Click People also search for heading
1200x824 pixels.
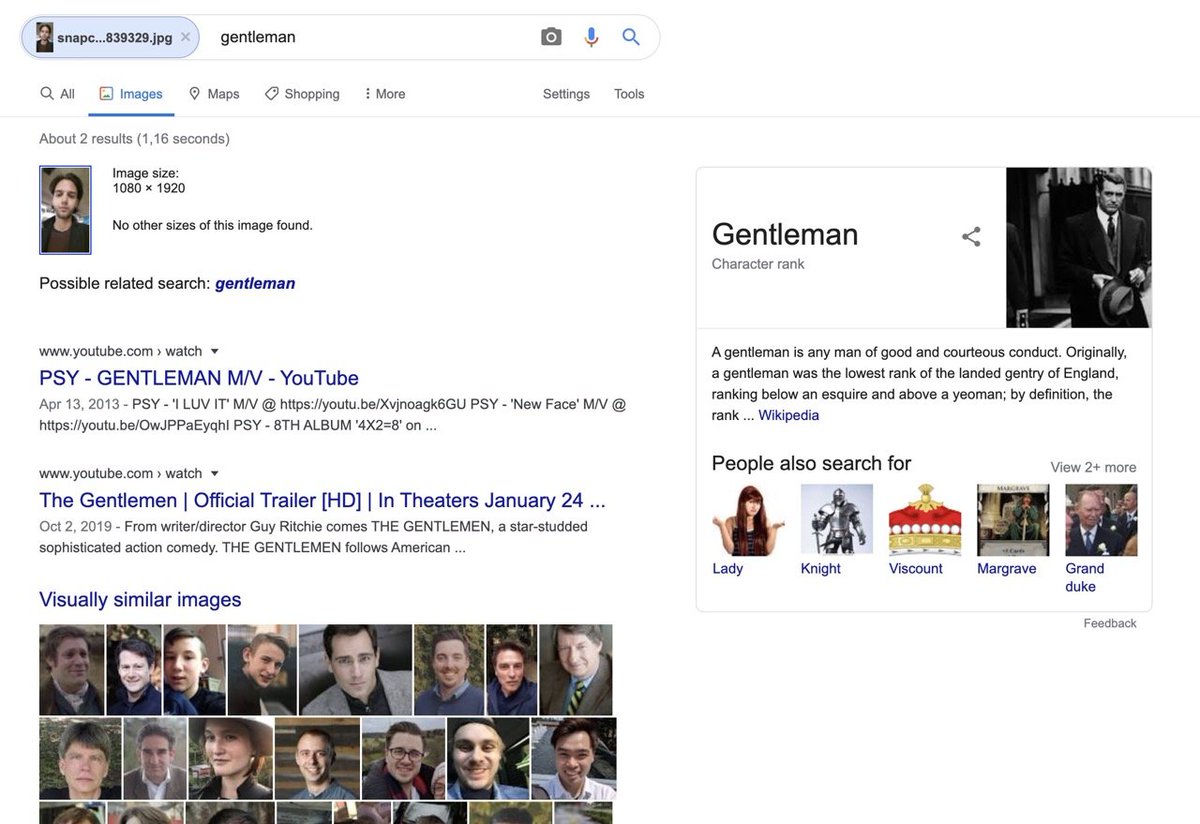pyautogui.click(x=811, y=463)
